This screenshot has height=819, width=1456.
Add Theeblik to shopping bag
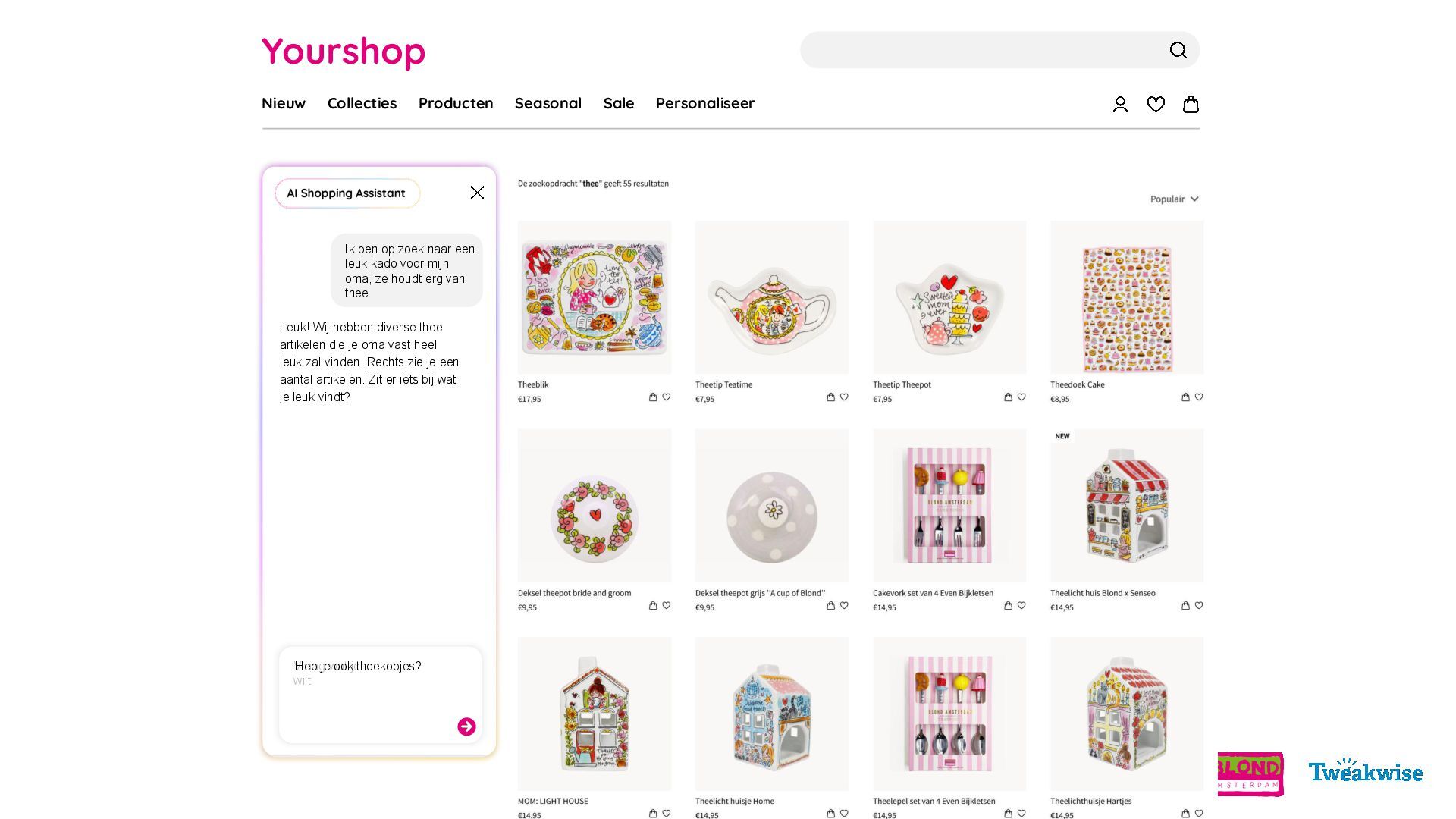tap(653, 397)
